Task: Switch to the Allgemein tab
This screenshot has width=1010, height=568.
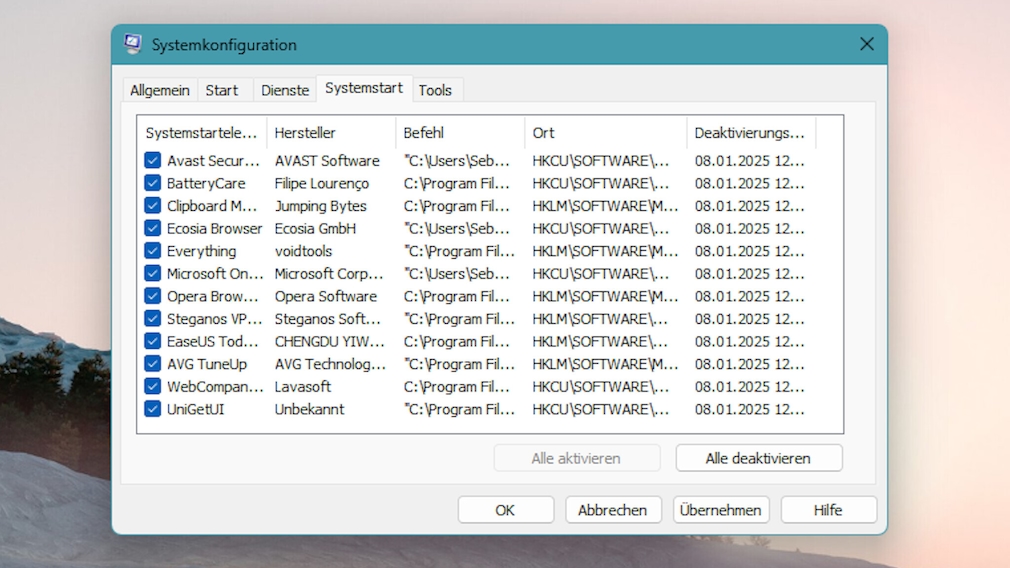Action: pyautogui.click(x=160, y=90)
